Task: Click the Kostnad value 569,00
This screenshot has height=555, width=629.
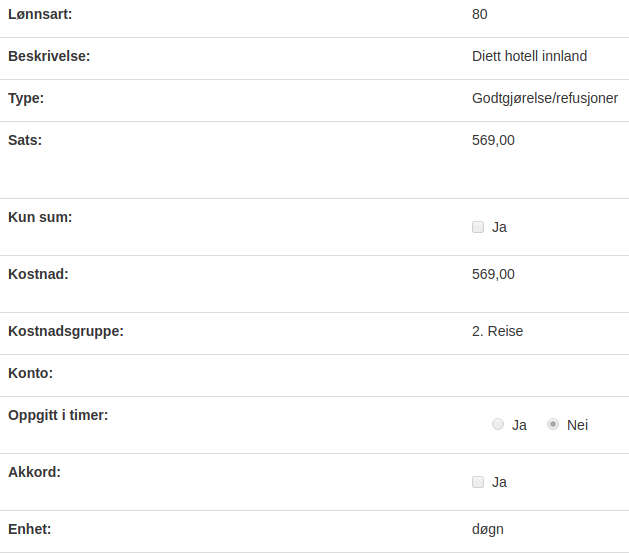Action: (493, 274)
